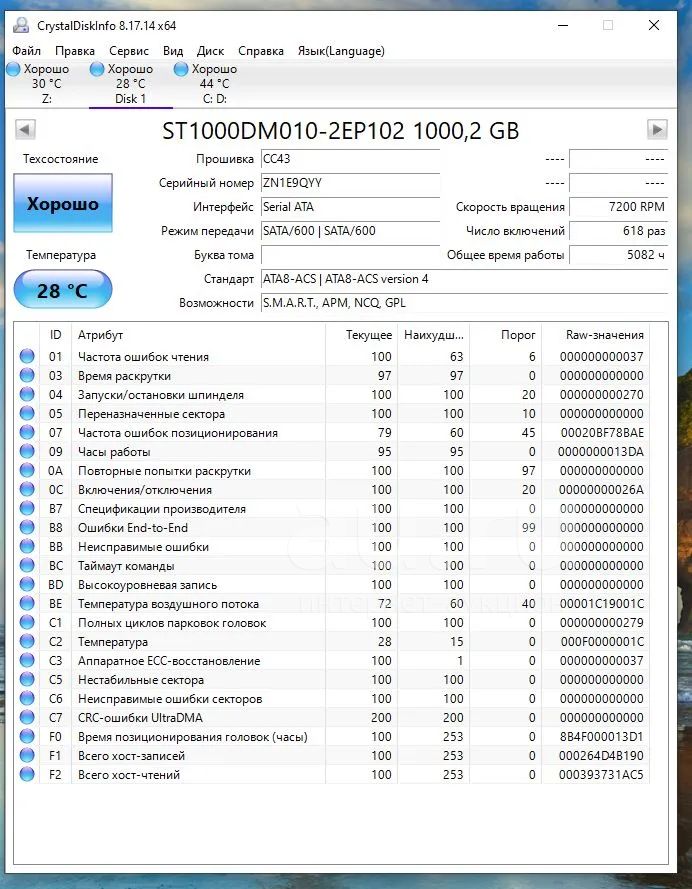Switch to the Z: disk tab
Image resolution: width=692 pixels, height=889 pixels.
click(x=46, y=84)
